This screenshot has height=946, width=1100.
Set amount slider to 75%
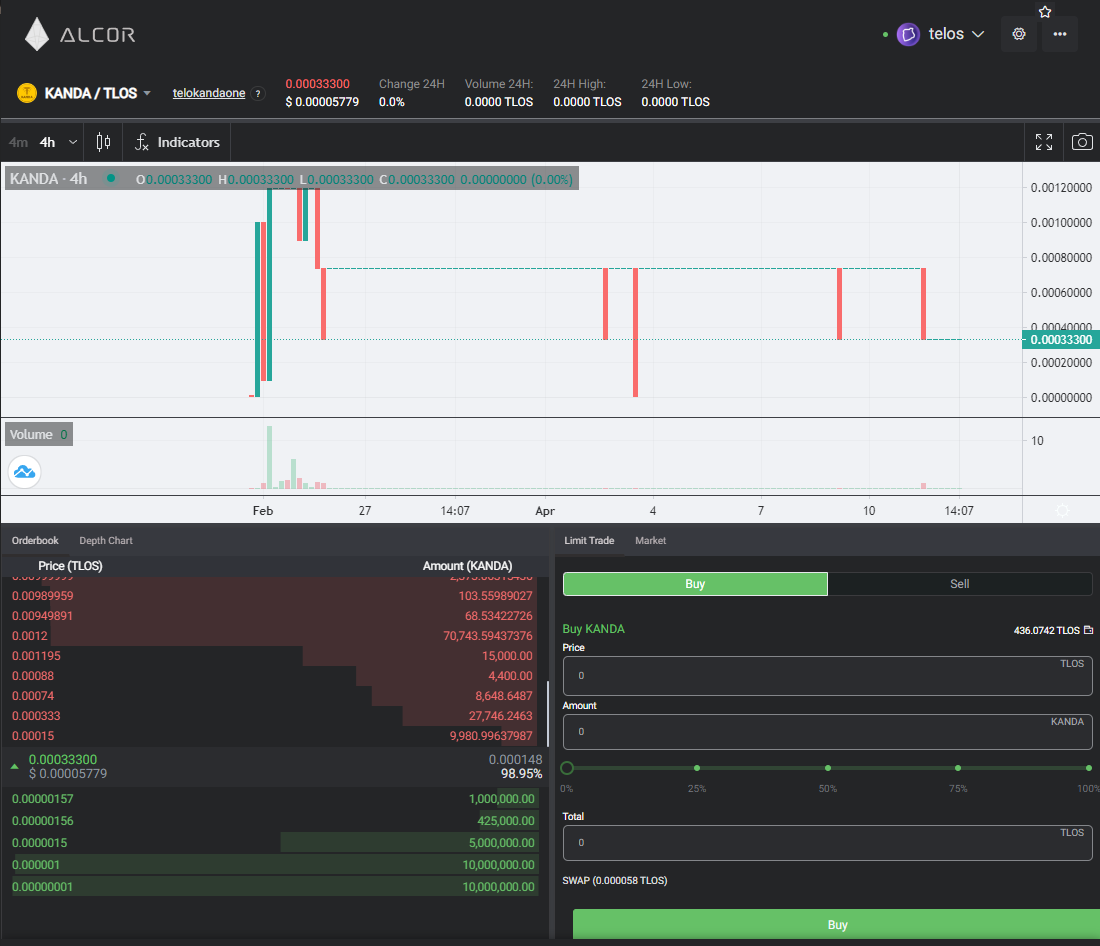click(958, 768)
